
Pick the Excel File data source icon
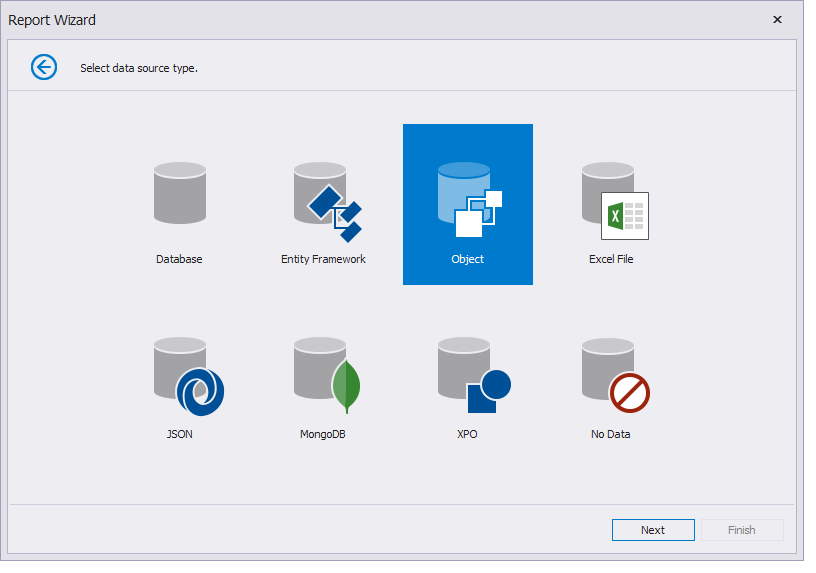tap(615, 201)
